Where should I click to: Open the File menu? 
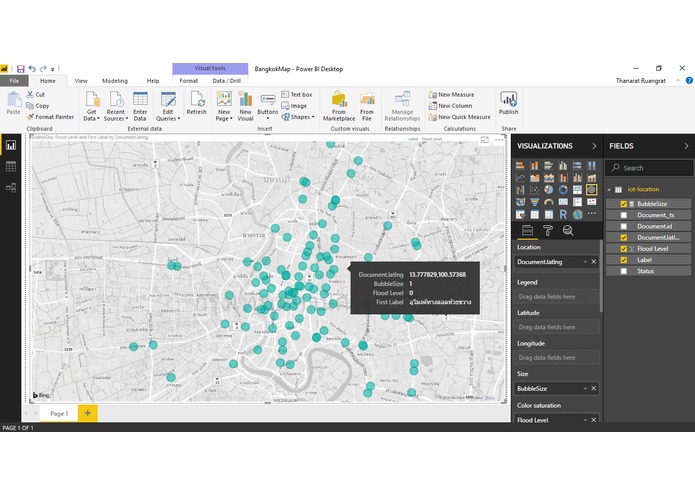14,81
